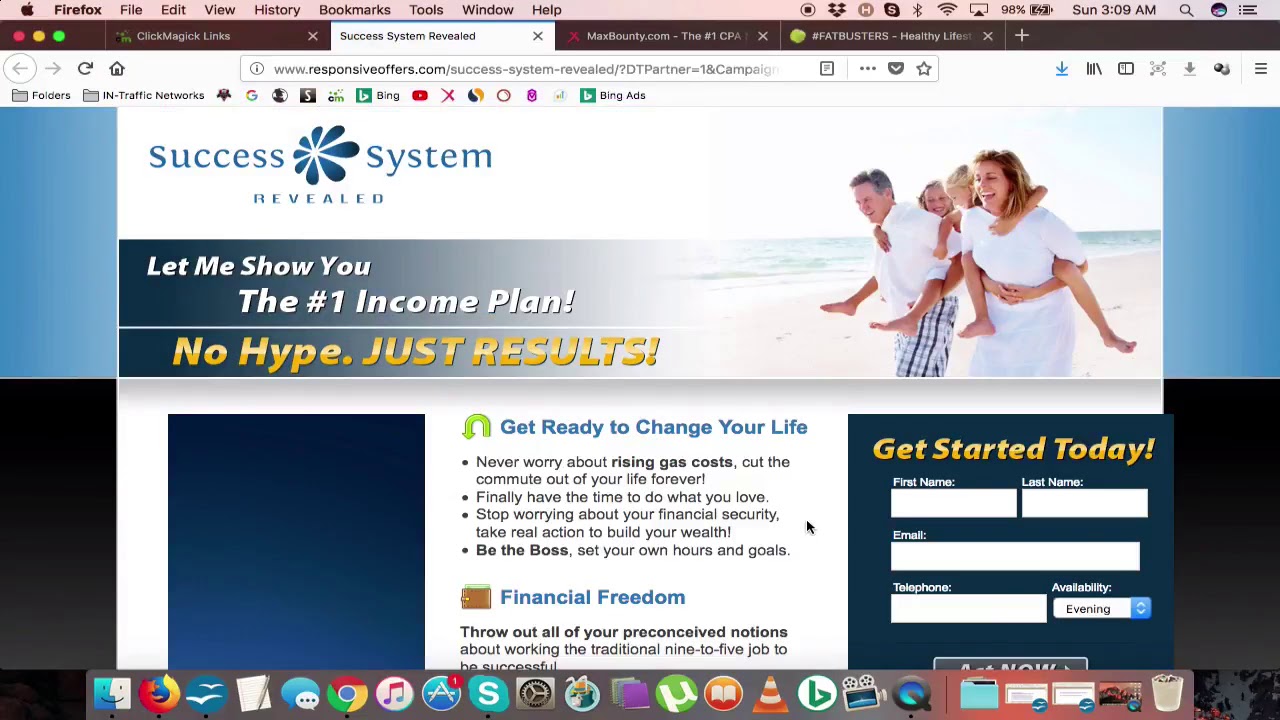
Task: Click the 'Financial Freedom' heading
Action: click(592, 597)
